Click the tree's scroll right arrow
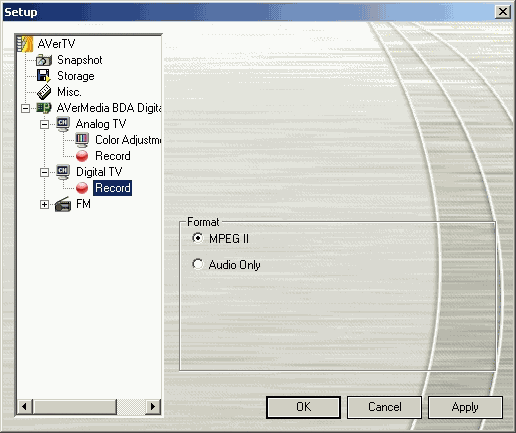Viewport: 516px width, 433px height. pyautogui.click(x=153, y=407)
